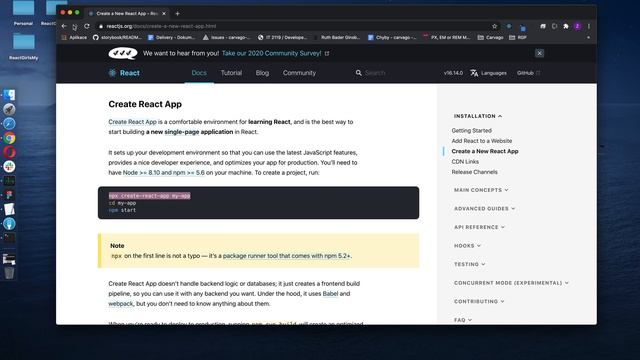Open Chrome's three-dot menu
Image resolution: width=640 pixels, height=360 pixels.
[589, 26]
